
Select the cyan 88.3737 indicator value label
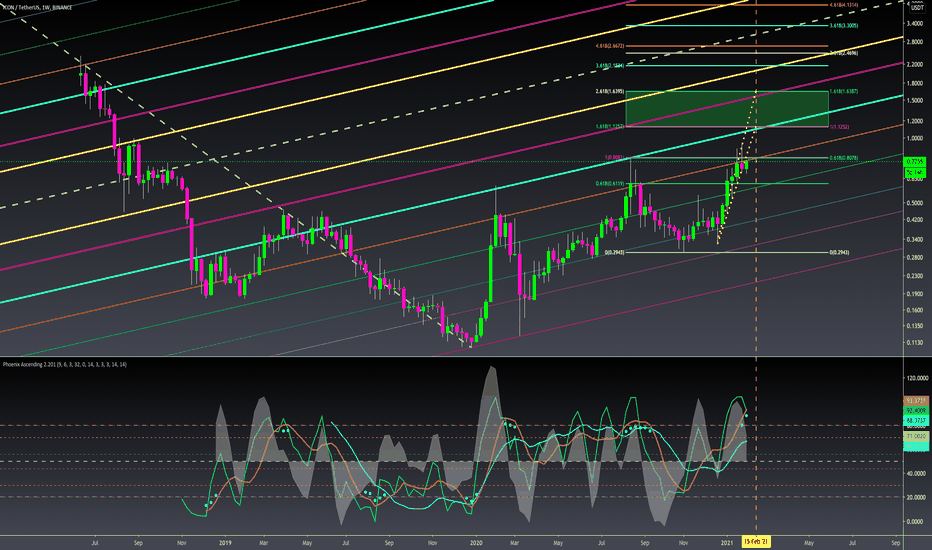tap(915, 420)
